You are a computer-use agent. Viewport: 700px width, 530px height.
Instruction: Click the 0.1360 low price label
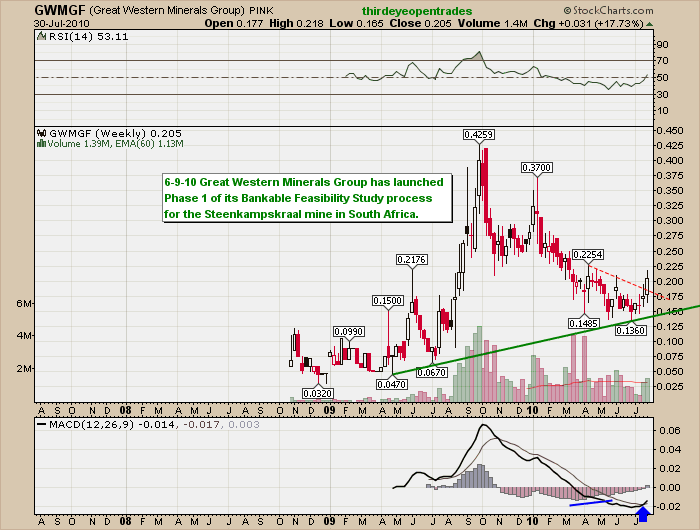[x=630, y=330]
